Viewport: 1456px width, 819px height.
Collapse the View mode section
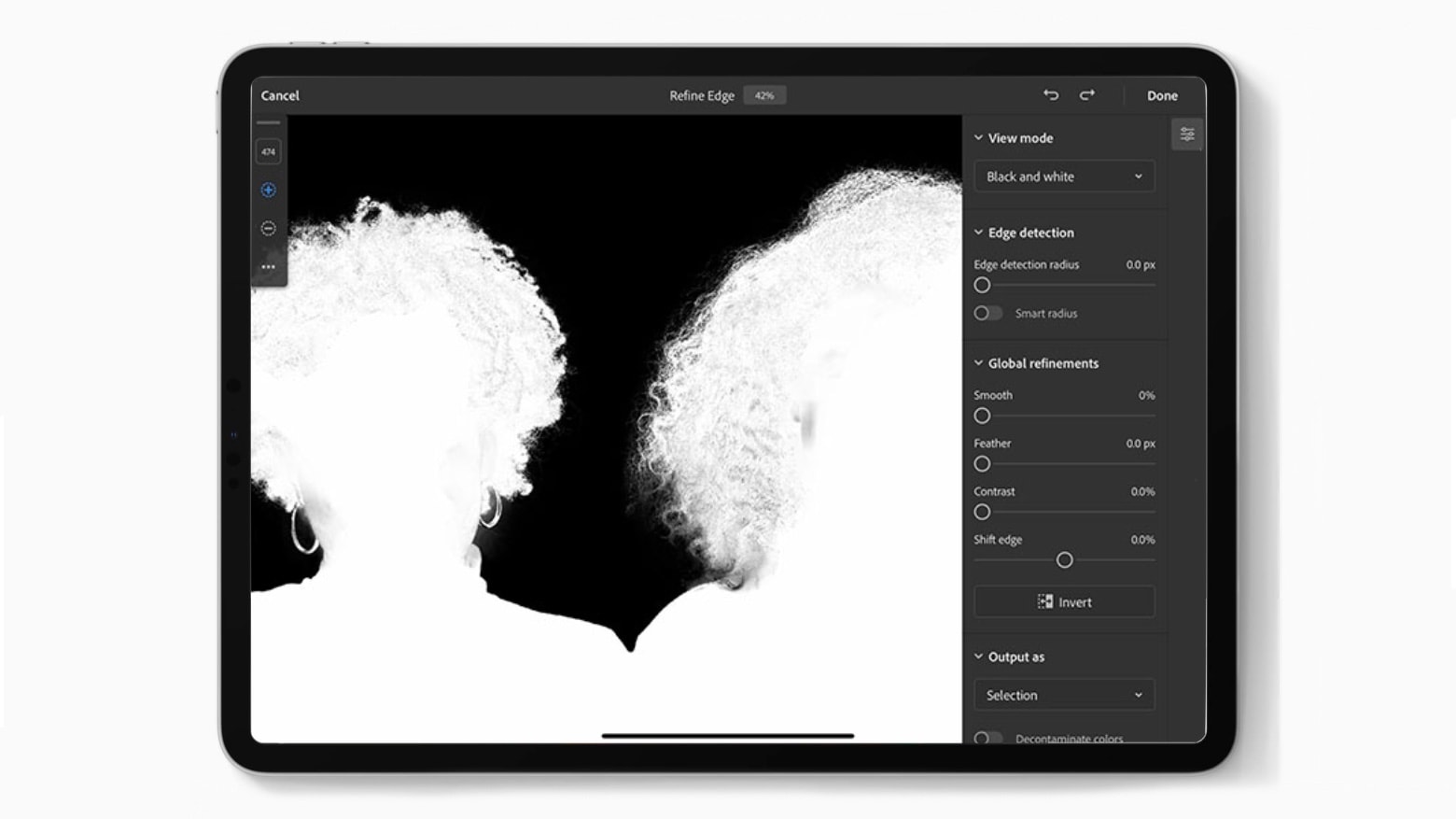[x=977, y=137]
